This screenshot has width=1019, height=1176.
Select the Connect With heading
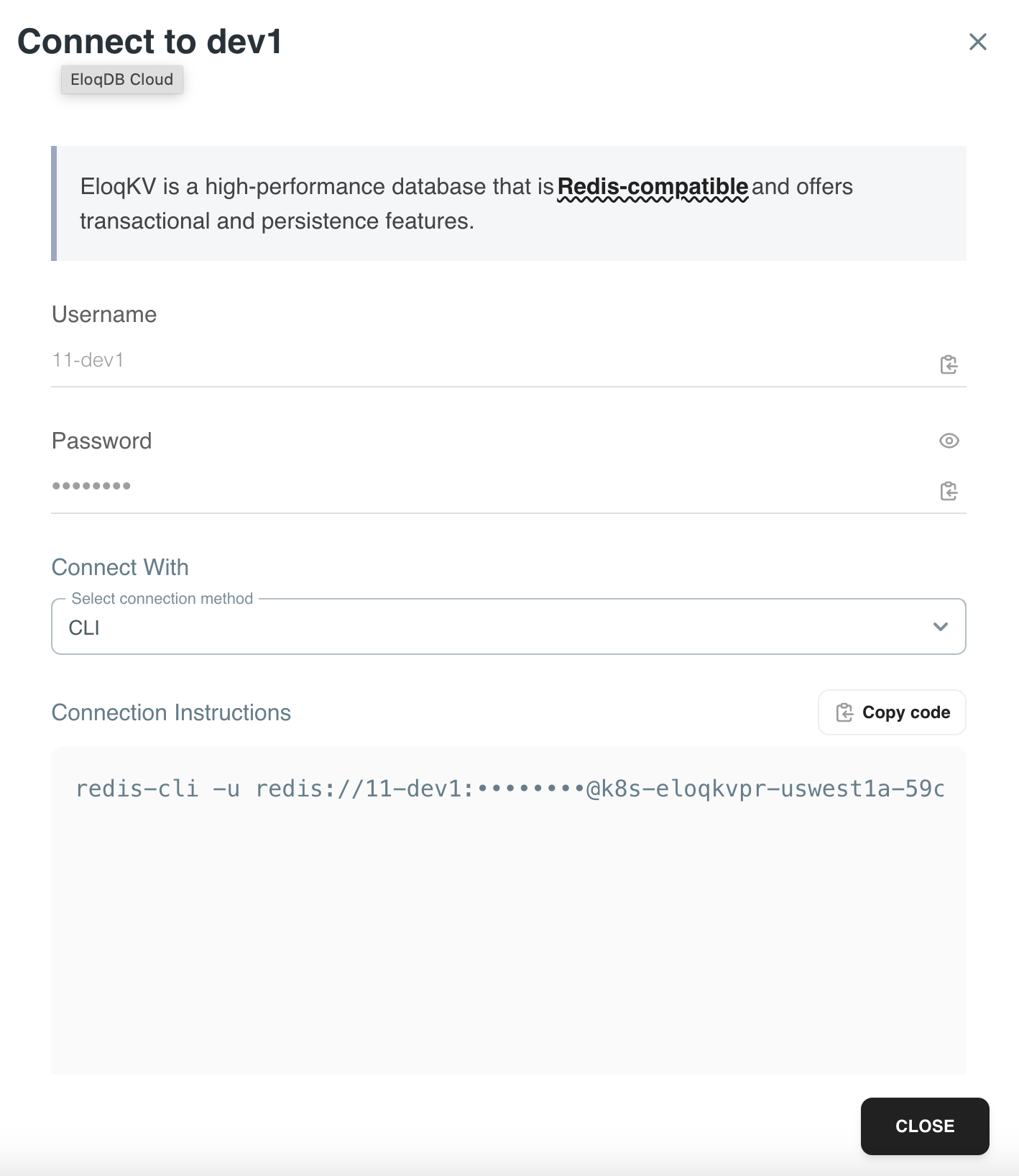(120, 568)
